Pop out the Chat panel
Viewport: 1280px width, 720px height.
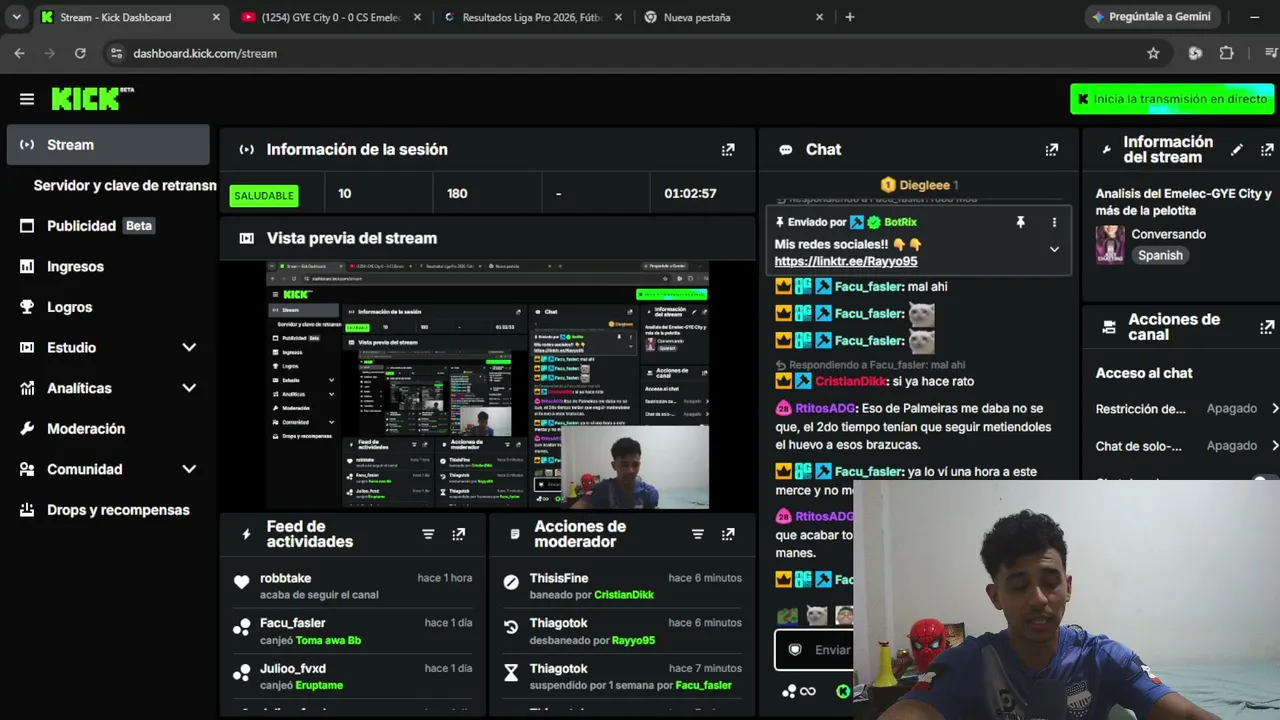(1051, 150)
